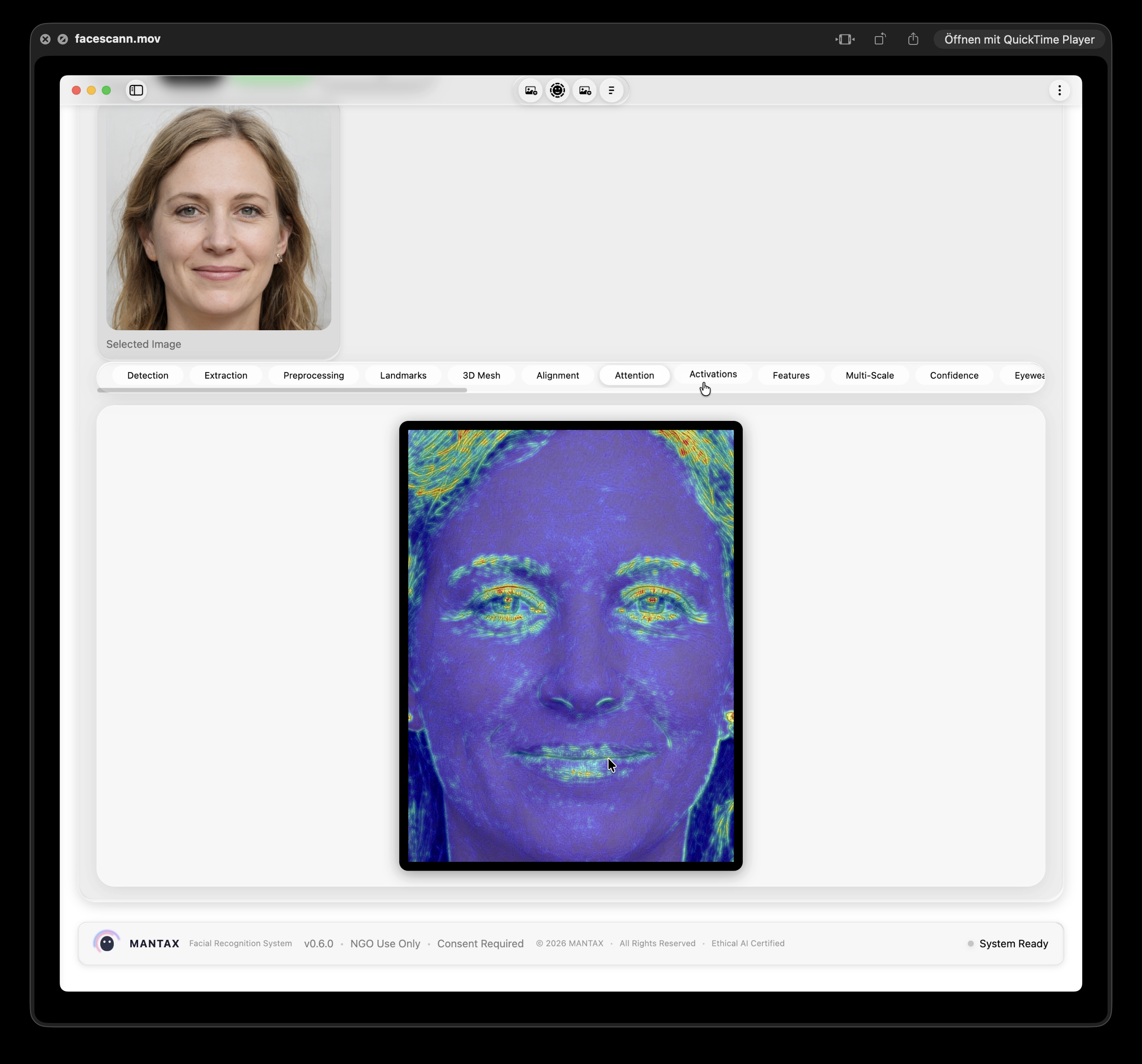Open the three-dot overflow menu

coord(1059,90)
